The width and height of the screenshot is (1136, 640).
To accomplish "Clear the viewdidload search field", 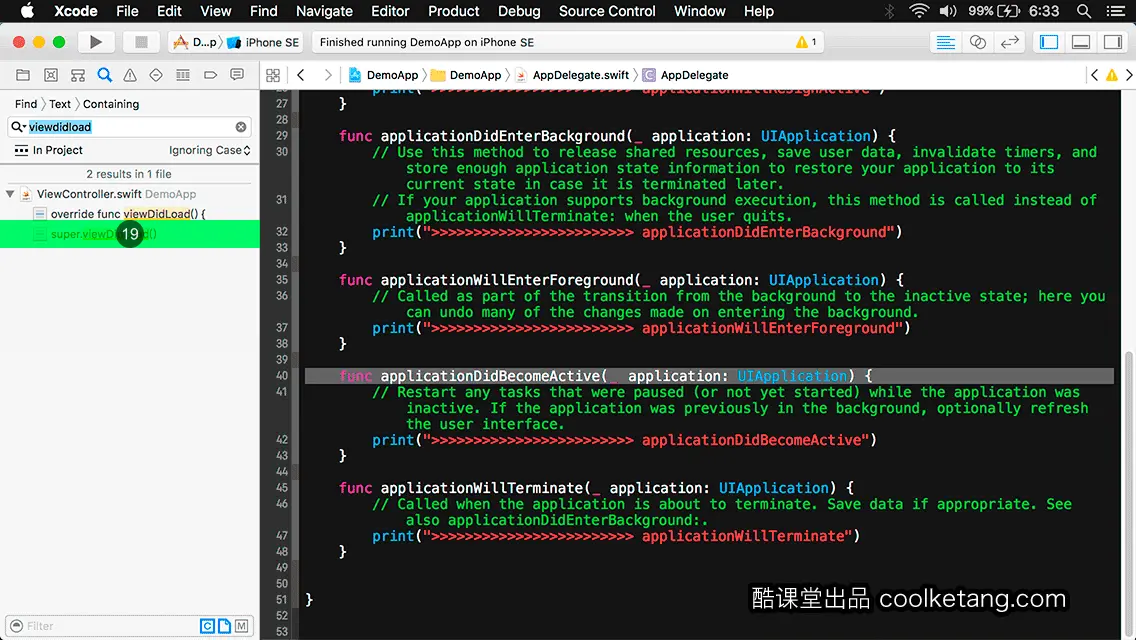I will (241, 127).
